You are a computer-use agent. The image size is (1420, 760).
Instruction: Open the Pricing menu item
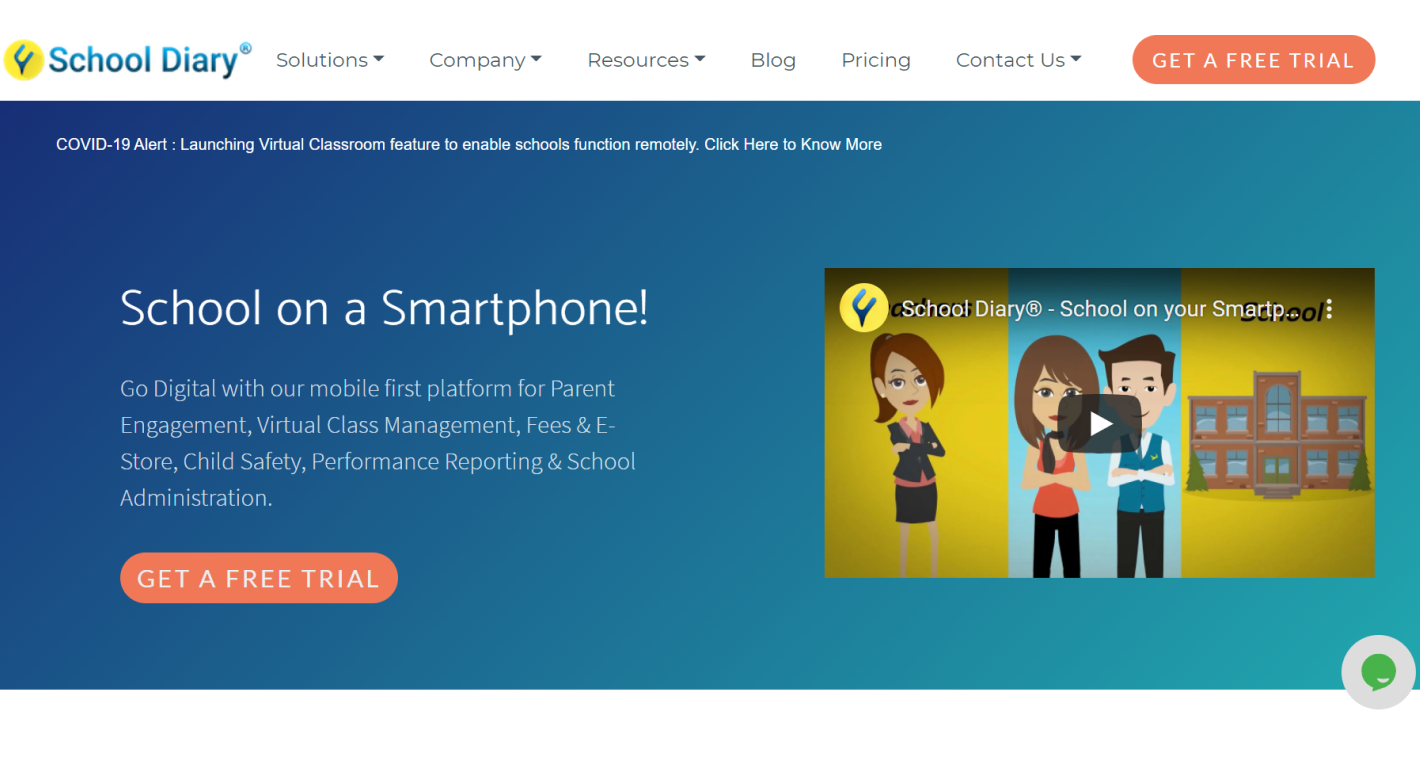pyautogui.click(x=876, y=60)
